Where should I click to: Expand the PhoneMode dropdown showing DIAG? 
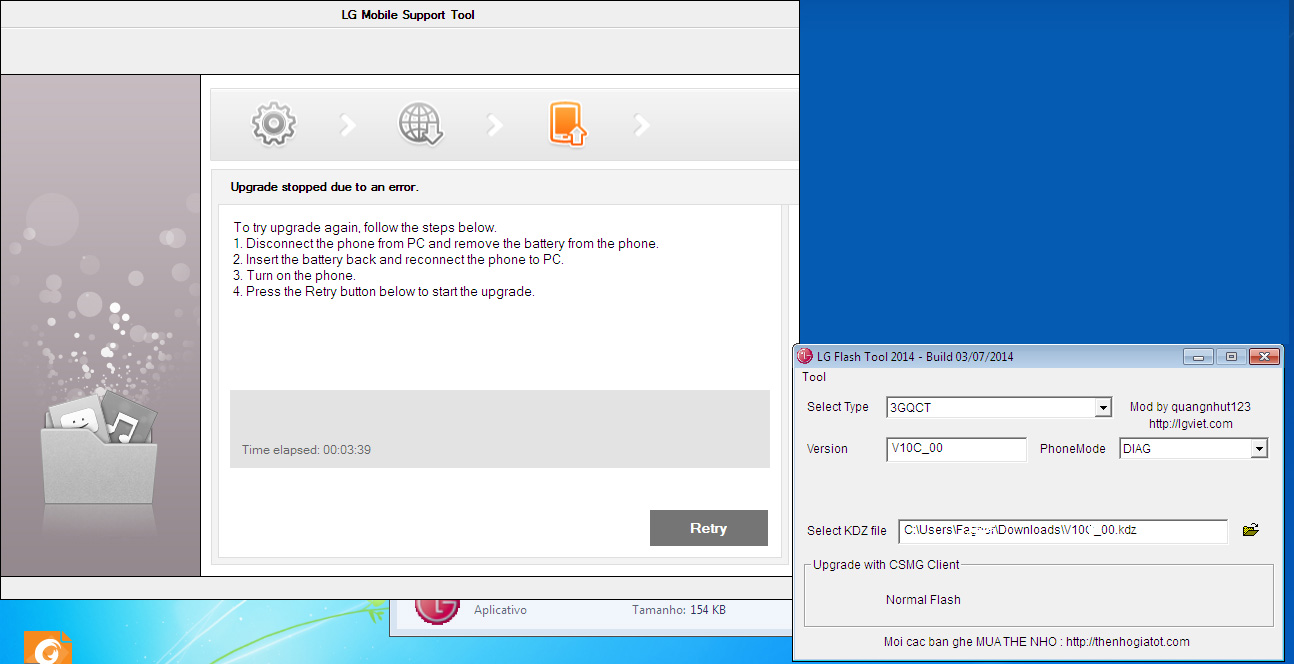click(x=1259, y=449)
